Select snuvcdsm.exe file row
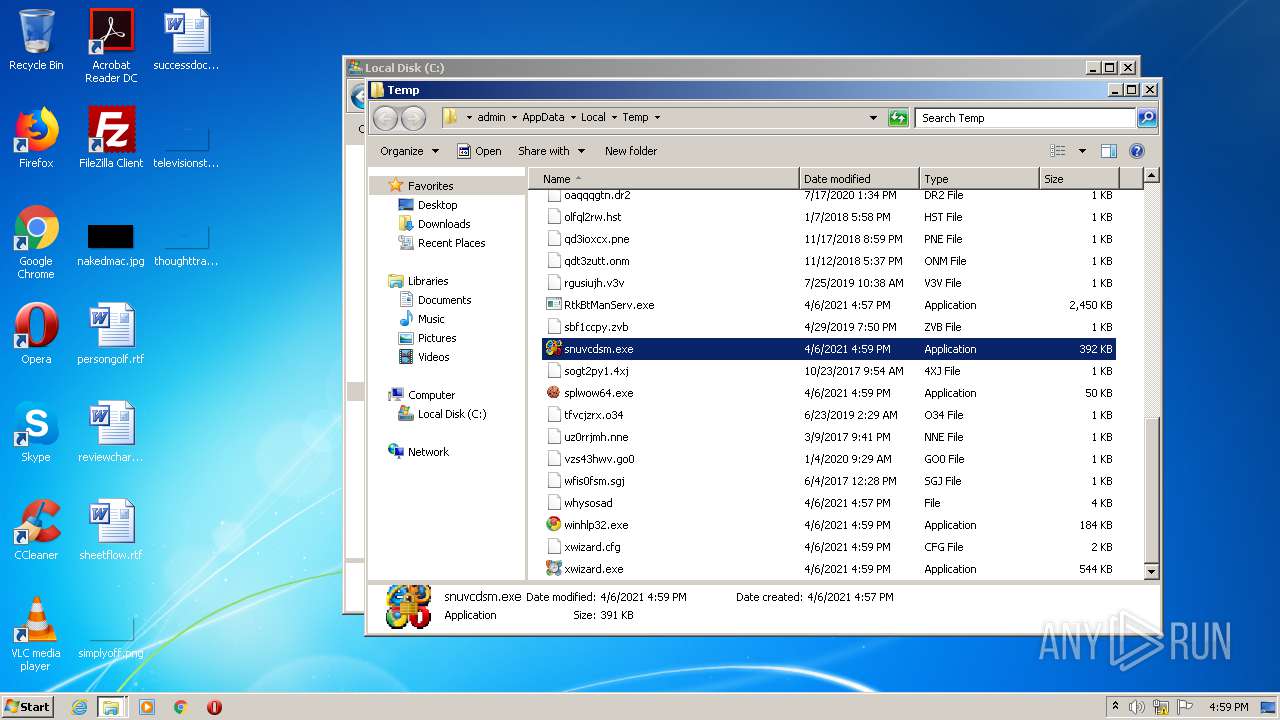The height and width of the screenshot is (720, 1280). point(828,349)
